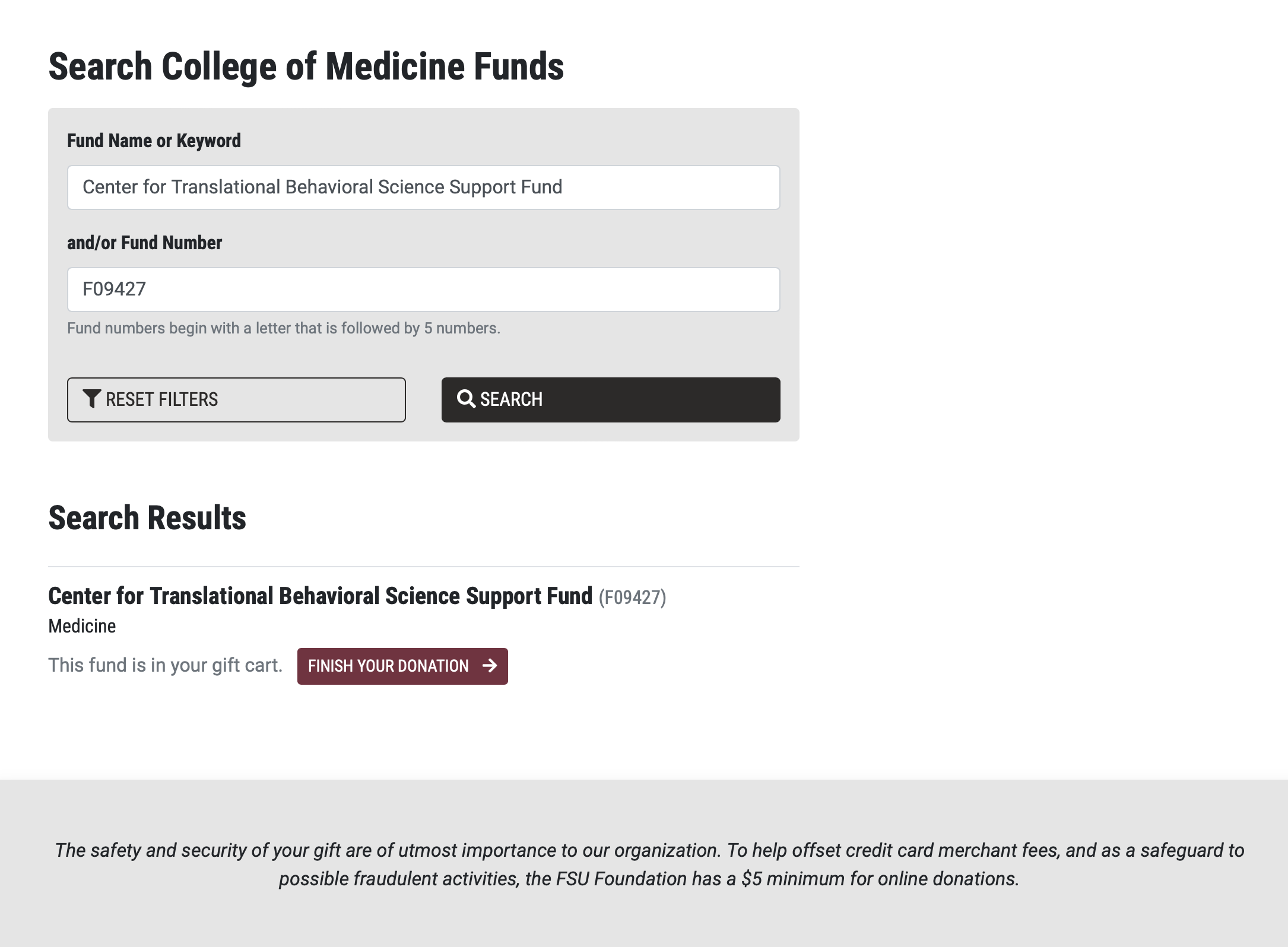Image resolution: width=1288 pixels, height=947 pixels.
Task: Click the dark Search button
Action: coord(610,399)
